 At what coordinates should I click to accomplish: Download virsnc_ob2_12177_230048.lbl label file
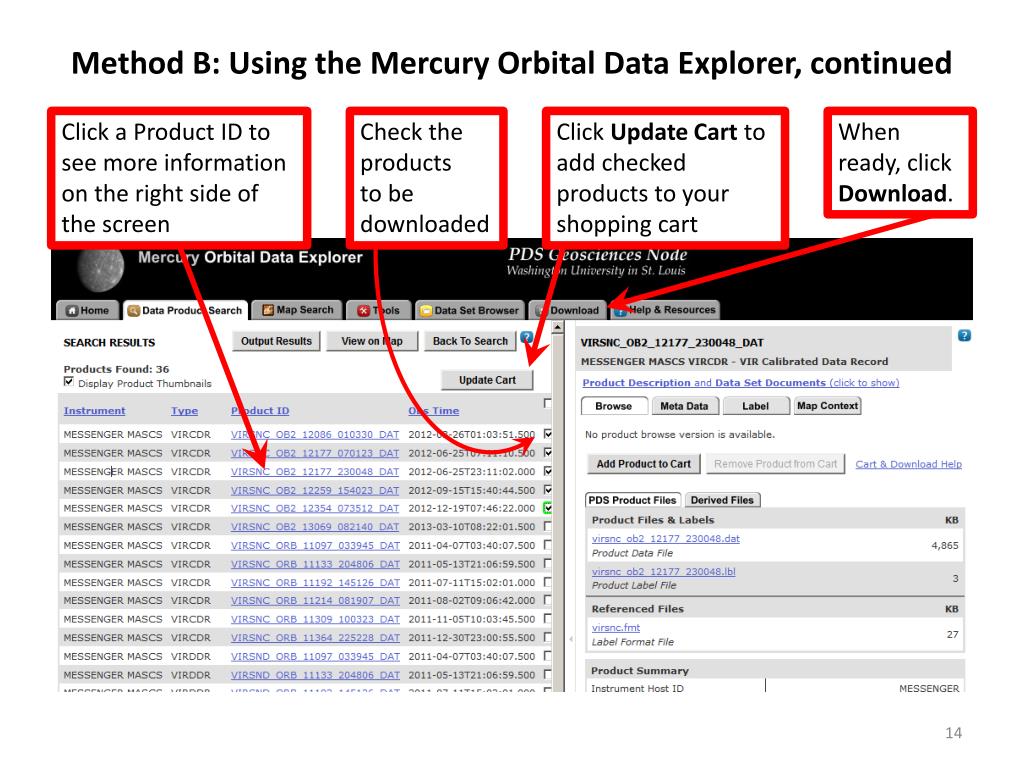[x=664, y=571]
